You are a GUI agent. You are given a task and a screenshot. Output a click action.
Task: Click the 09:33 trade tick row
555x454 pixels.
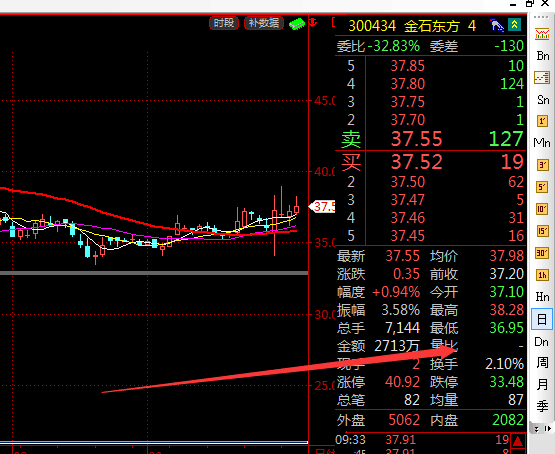tap(423, 440)
